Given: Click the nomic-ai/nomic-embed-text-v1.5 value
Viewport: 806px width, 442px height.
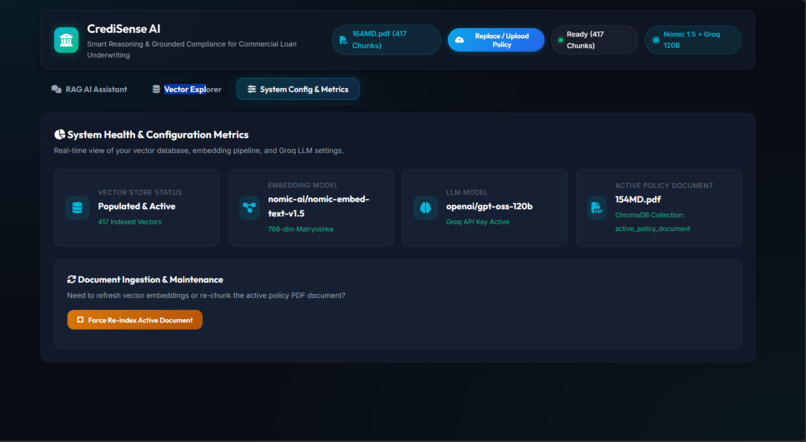Looking at the screenshot, I should 319,206.
